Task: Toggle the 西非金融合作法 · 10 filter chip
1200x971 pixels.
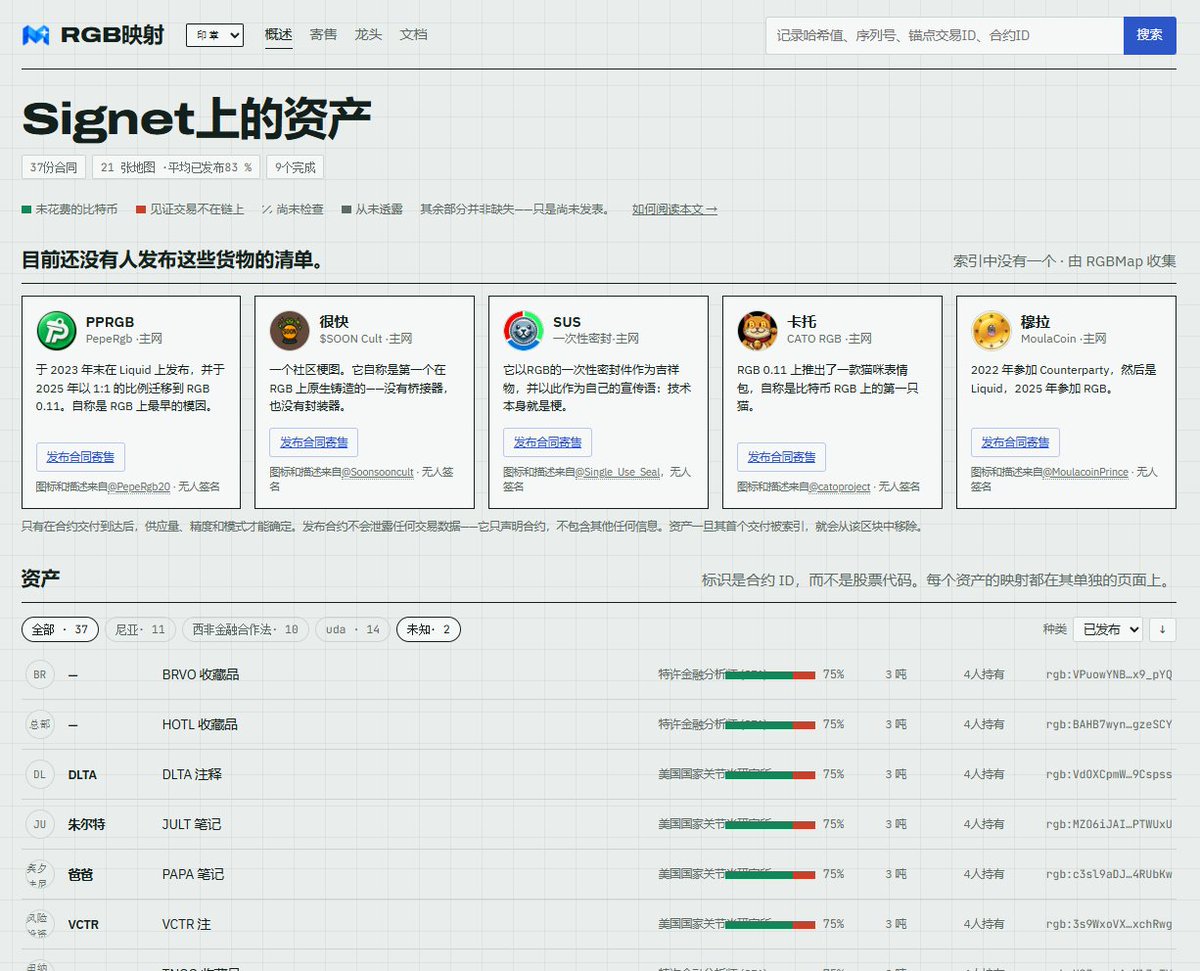Action: 246,629
